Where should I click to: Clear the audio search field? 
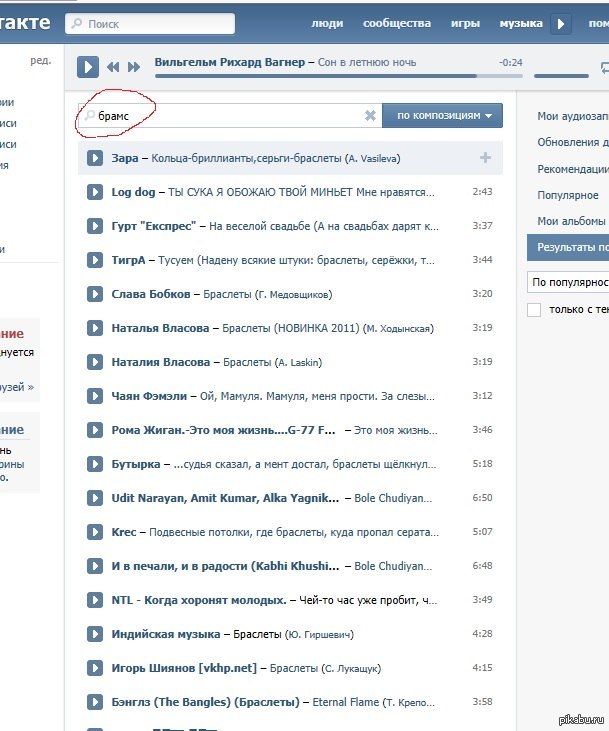[x=370, y=116]
